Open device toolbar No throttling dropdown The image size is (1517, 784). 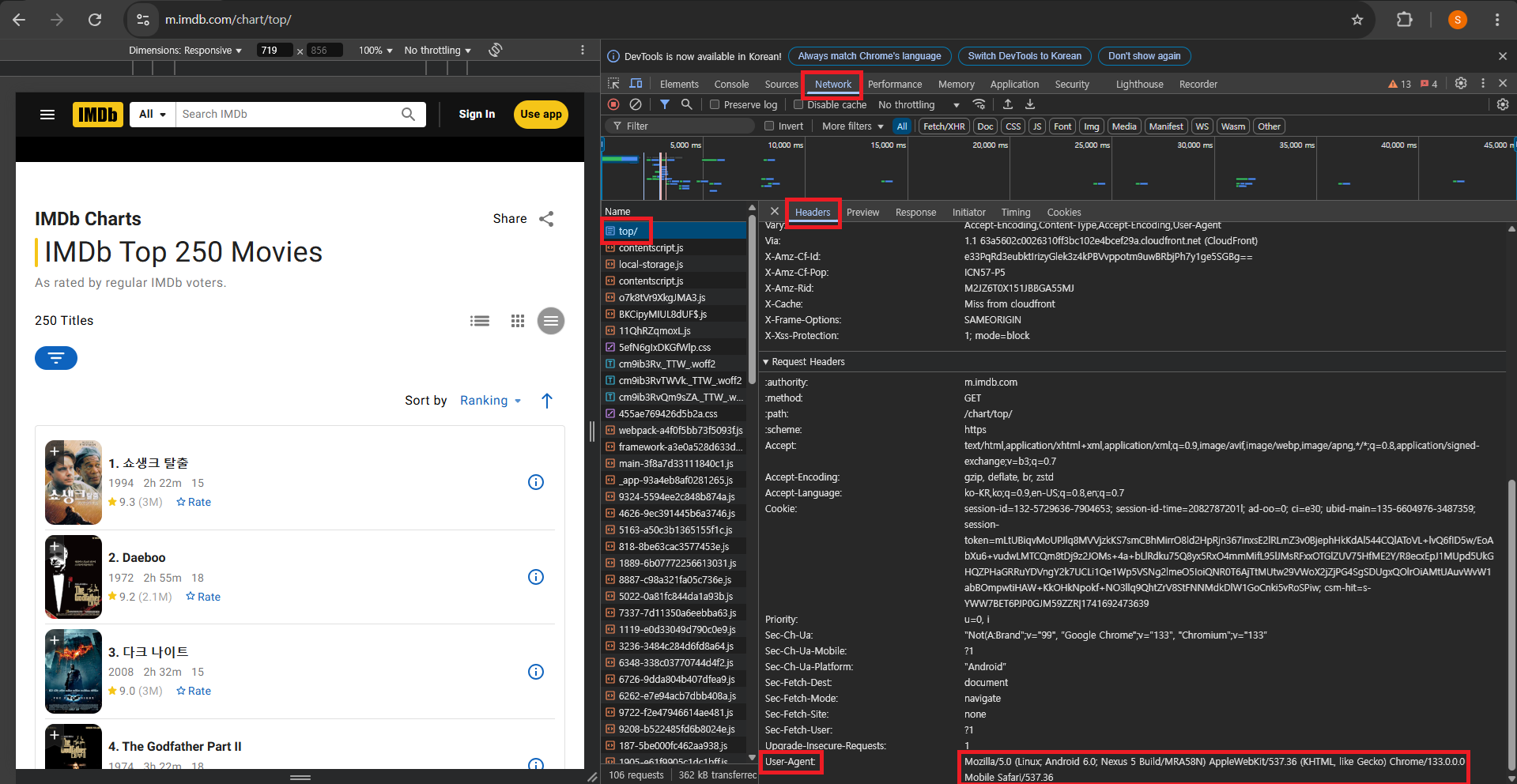(x=437, y=50)
